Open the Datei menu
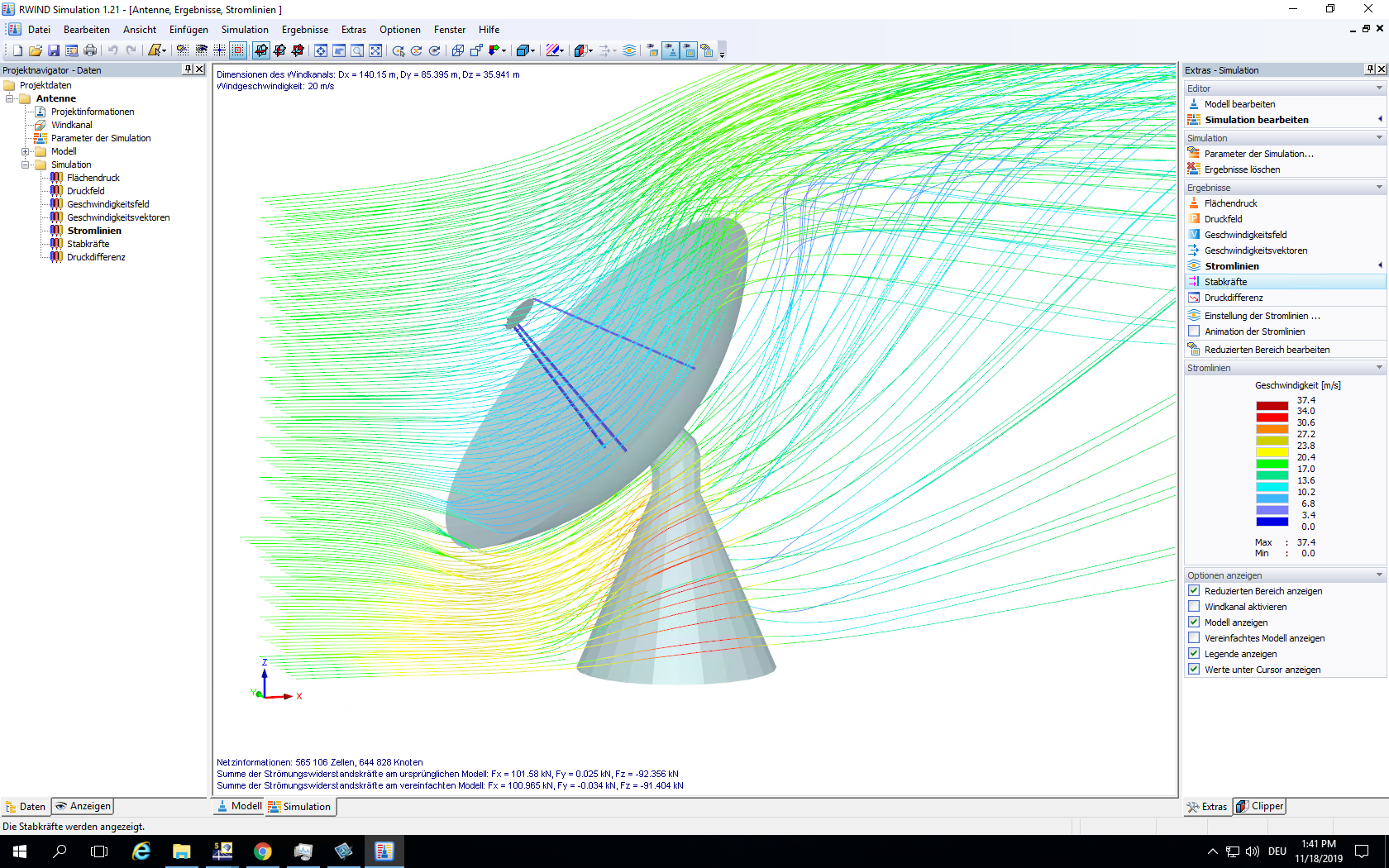 coord(39,30)
